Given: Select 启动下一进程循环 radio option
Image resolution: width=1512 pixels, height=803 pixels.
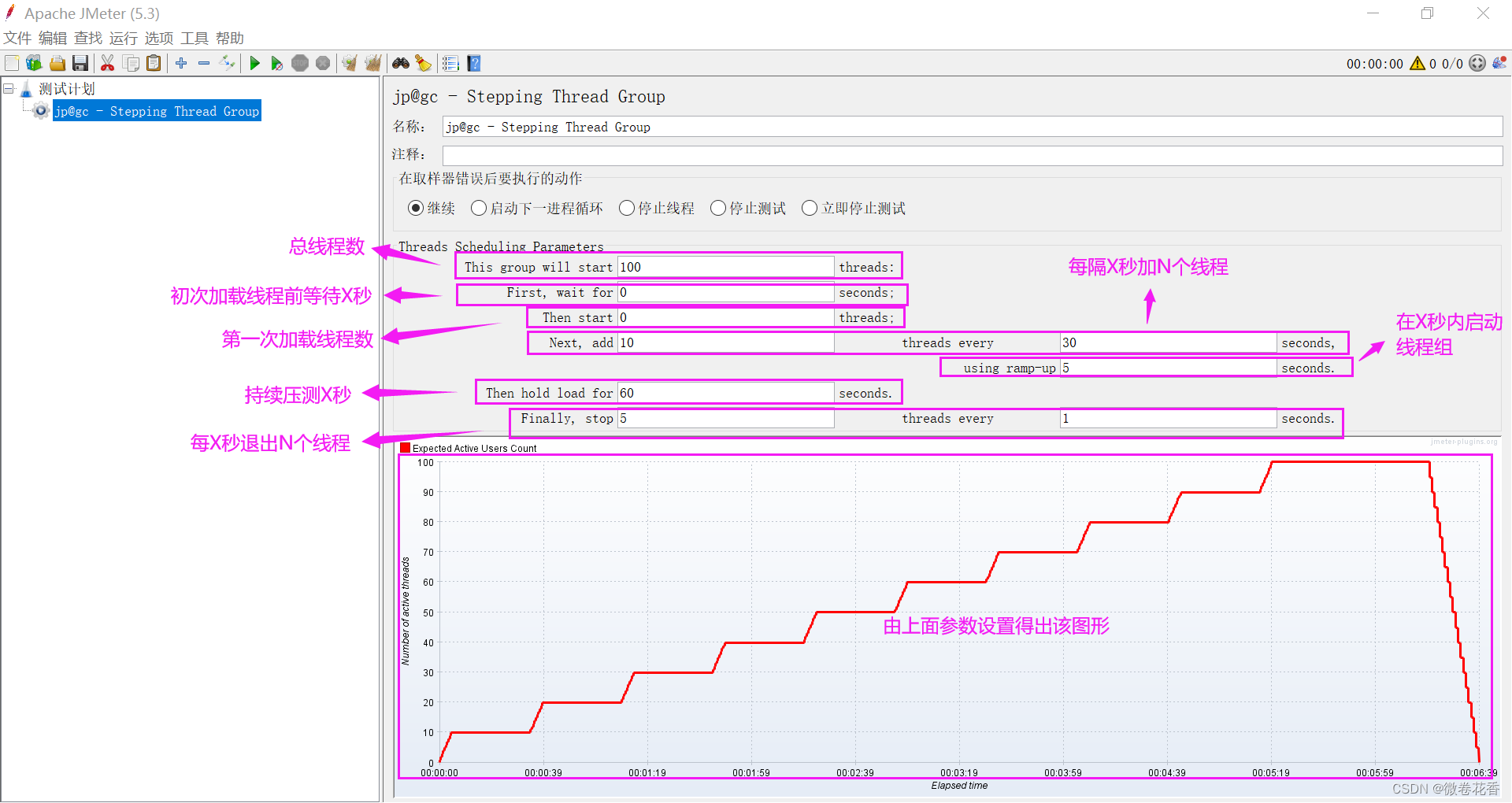Looking at the screenshot, I should 479,208.
